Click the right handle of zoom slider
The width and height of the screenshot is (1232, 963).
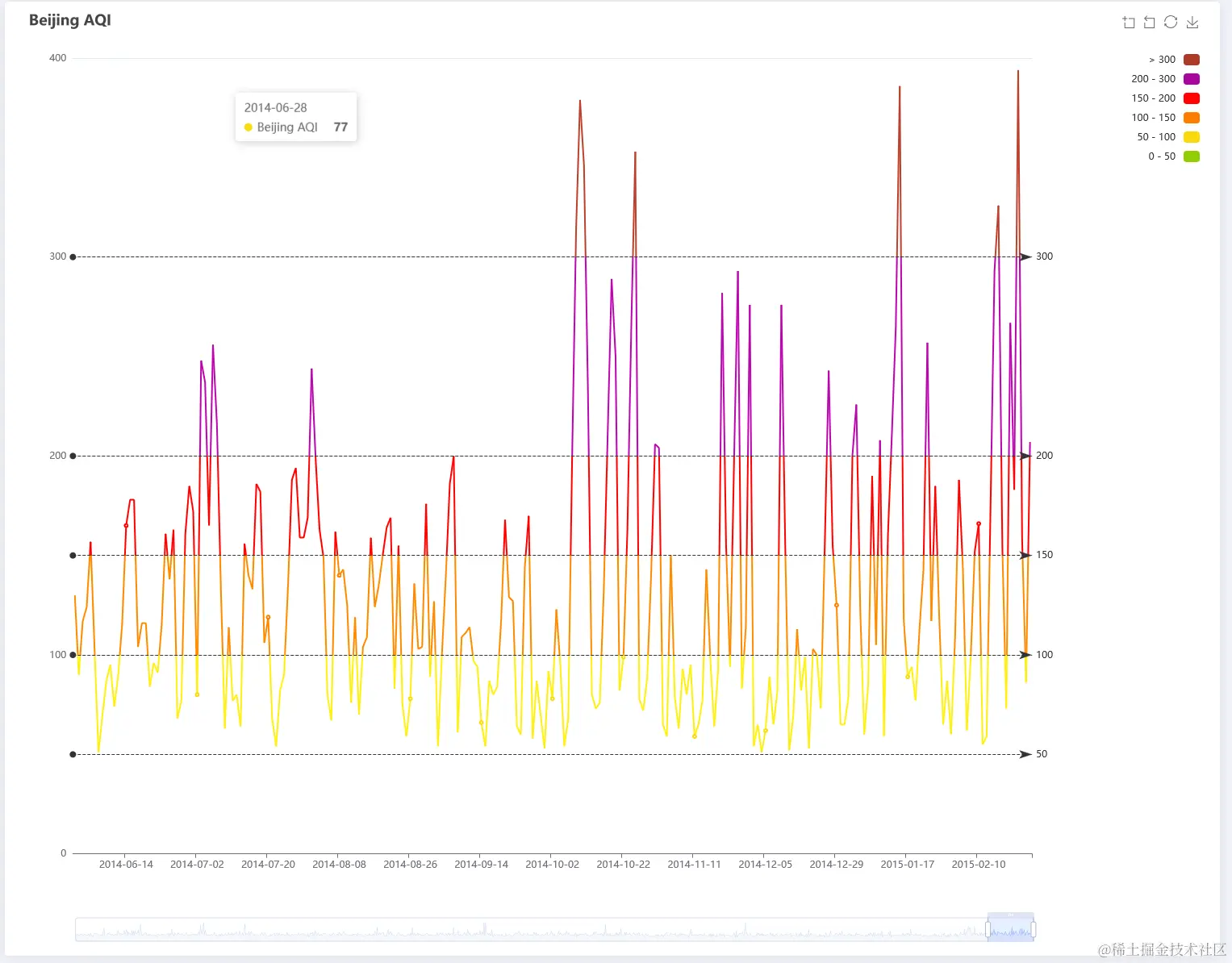coord(1034,930)
